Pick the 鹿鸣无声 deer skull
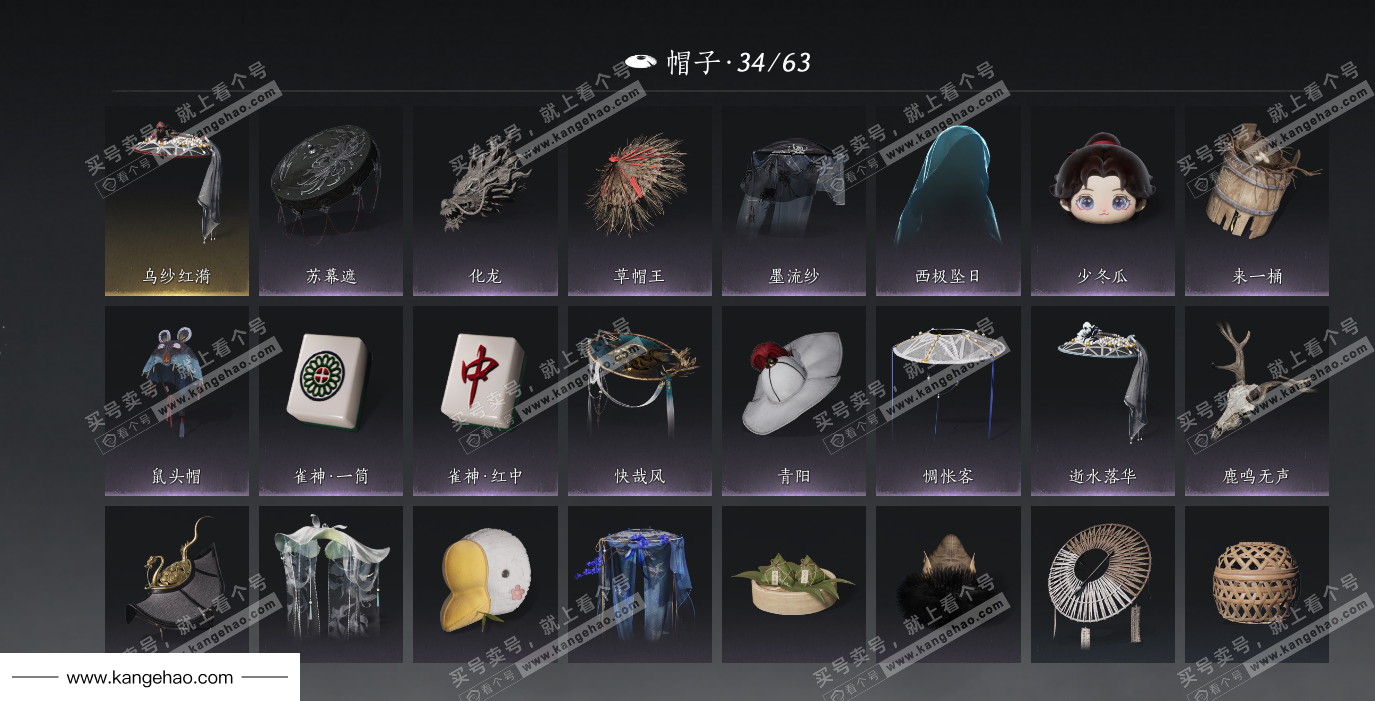Screen dimensions: 1375x701 click(1257, 401)
